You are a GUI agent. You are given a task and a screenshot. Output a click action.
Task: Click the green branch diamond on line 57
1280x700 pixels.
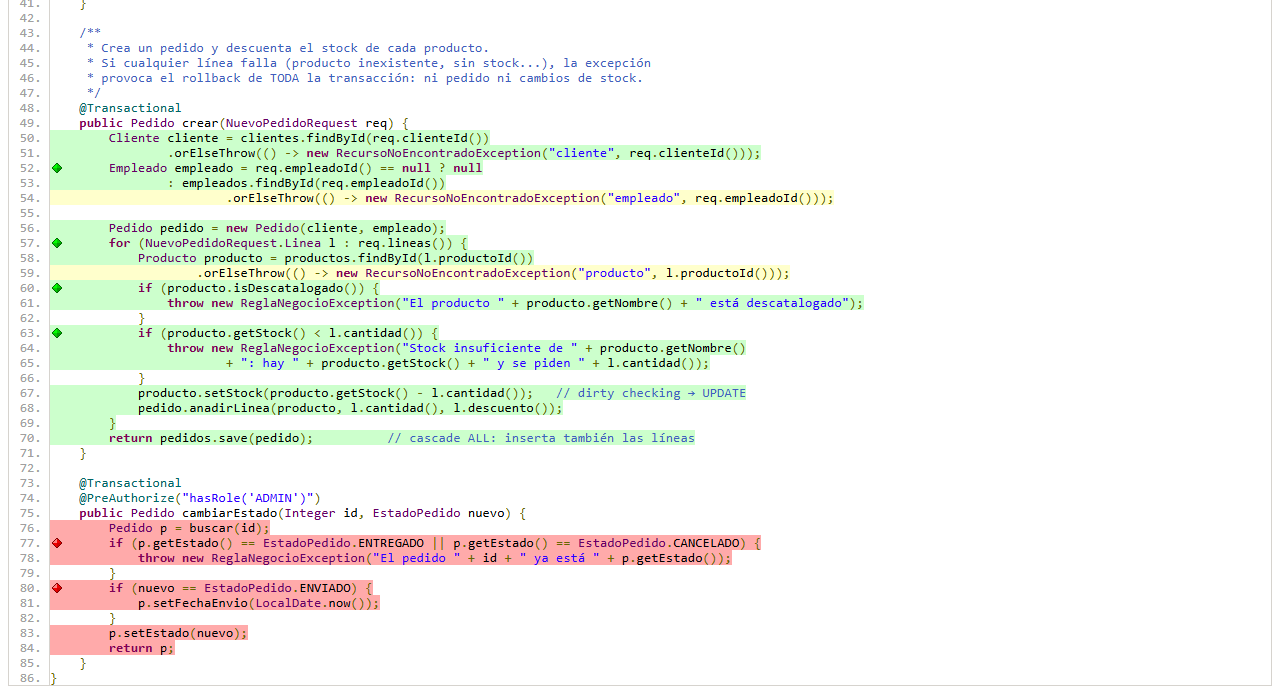click(57, 243)
